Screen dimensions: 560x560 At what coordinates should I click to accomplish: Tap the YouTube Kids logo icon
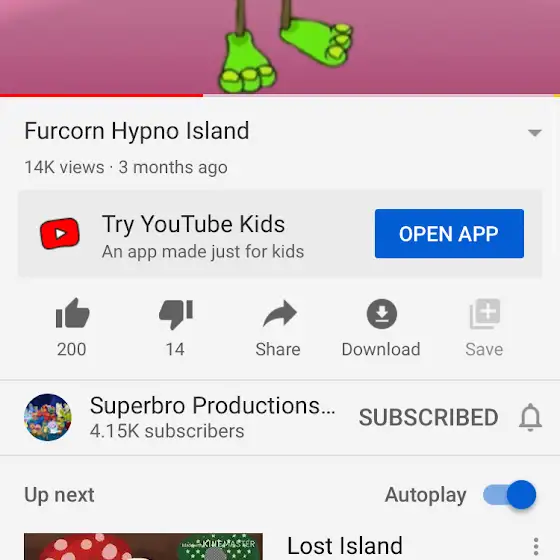(x=60, y=233)
